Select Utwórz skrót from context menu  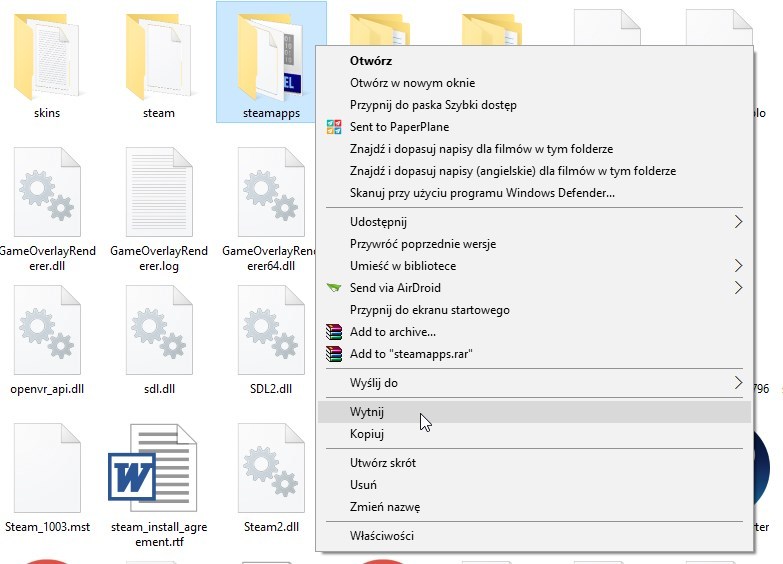pos(534,463)
